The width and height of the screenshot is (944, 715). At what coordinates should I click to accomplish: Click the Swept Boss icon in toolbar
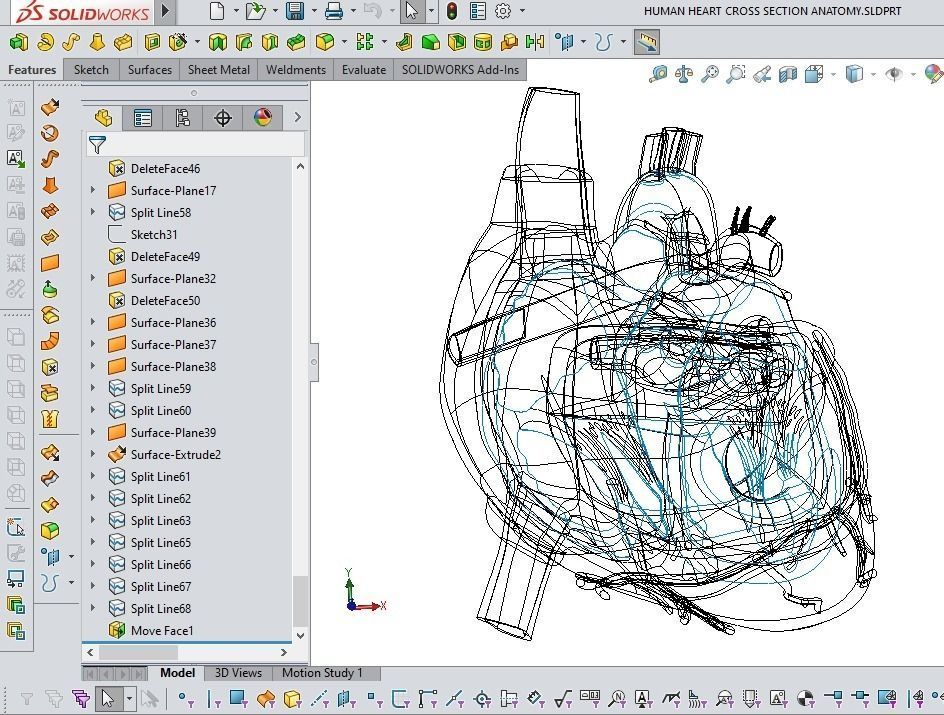[x=71, y=42]
